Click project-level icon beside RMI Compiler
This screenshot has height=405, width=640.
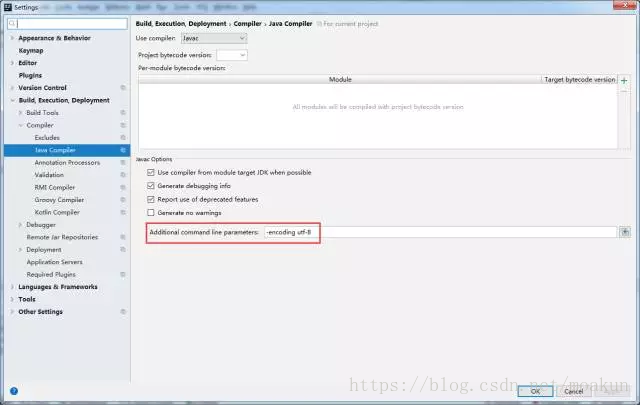[x=123, y=187]
